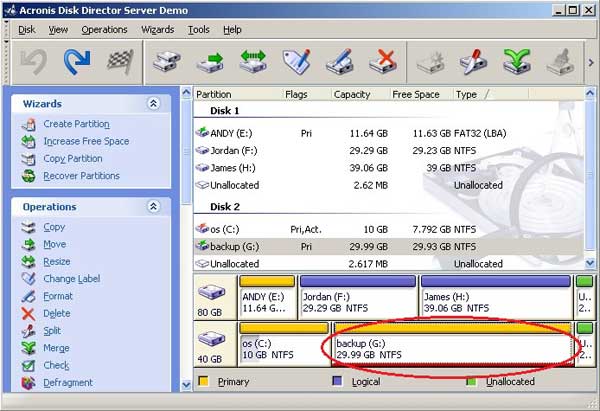Click the yellow Primary legend swatch
Screen dimensions: 600x411
click(x=204, y=382)
